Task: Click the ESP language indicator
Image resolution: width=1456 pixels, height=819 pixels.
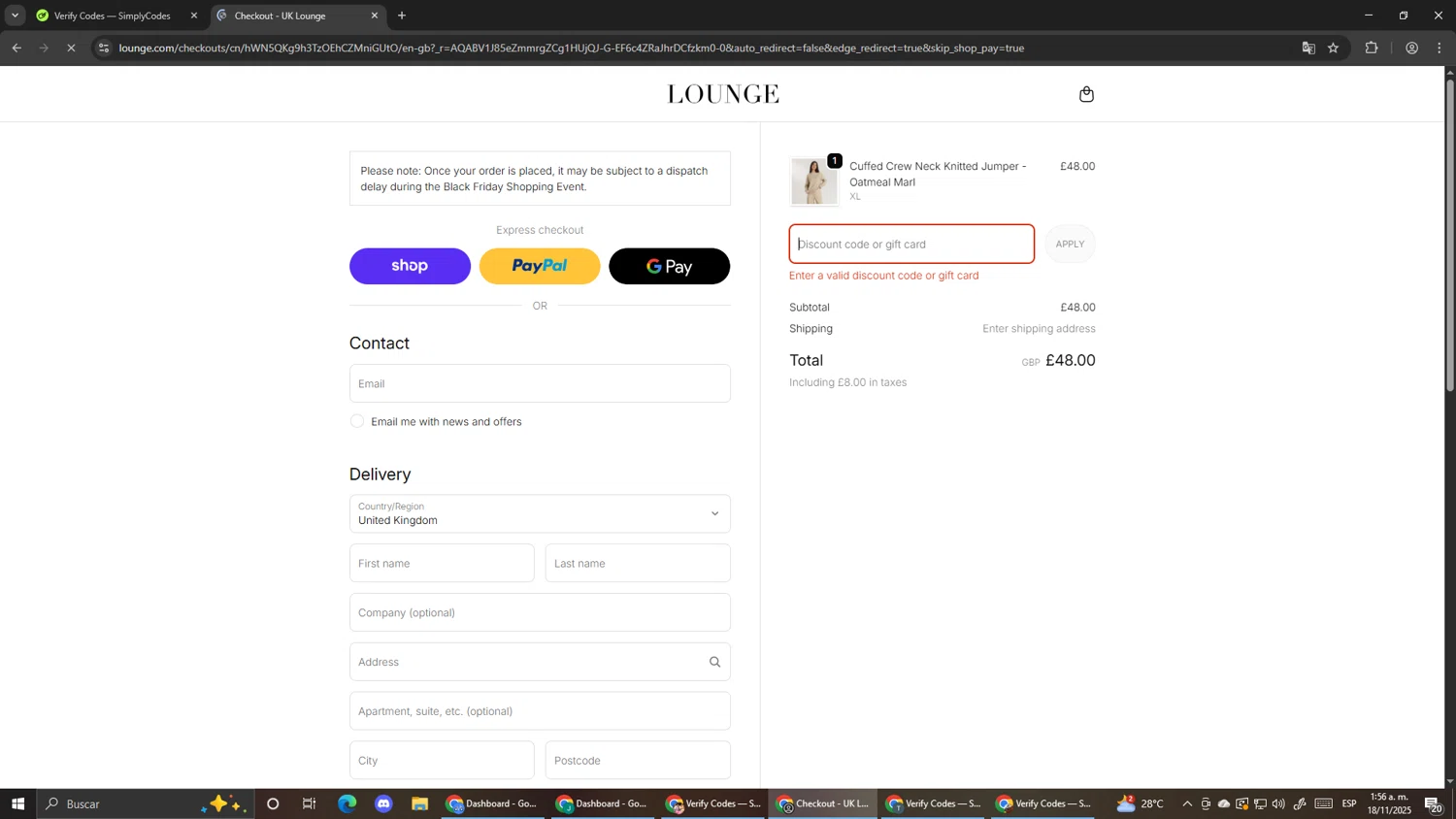Action: [x=1349, y=803]
